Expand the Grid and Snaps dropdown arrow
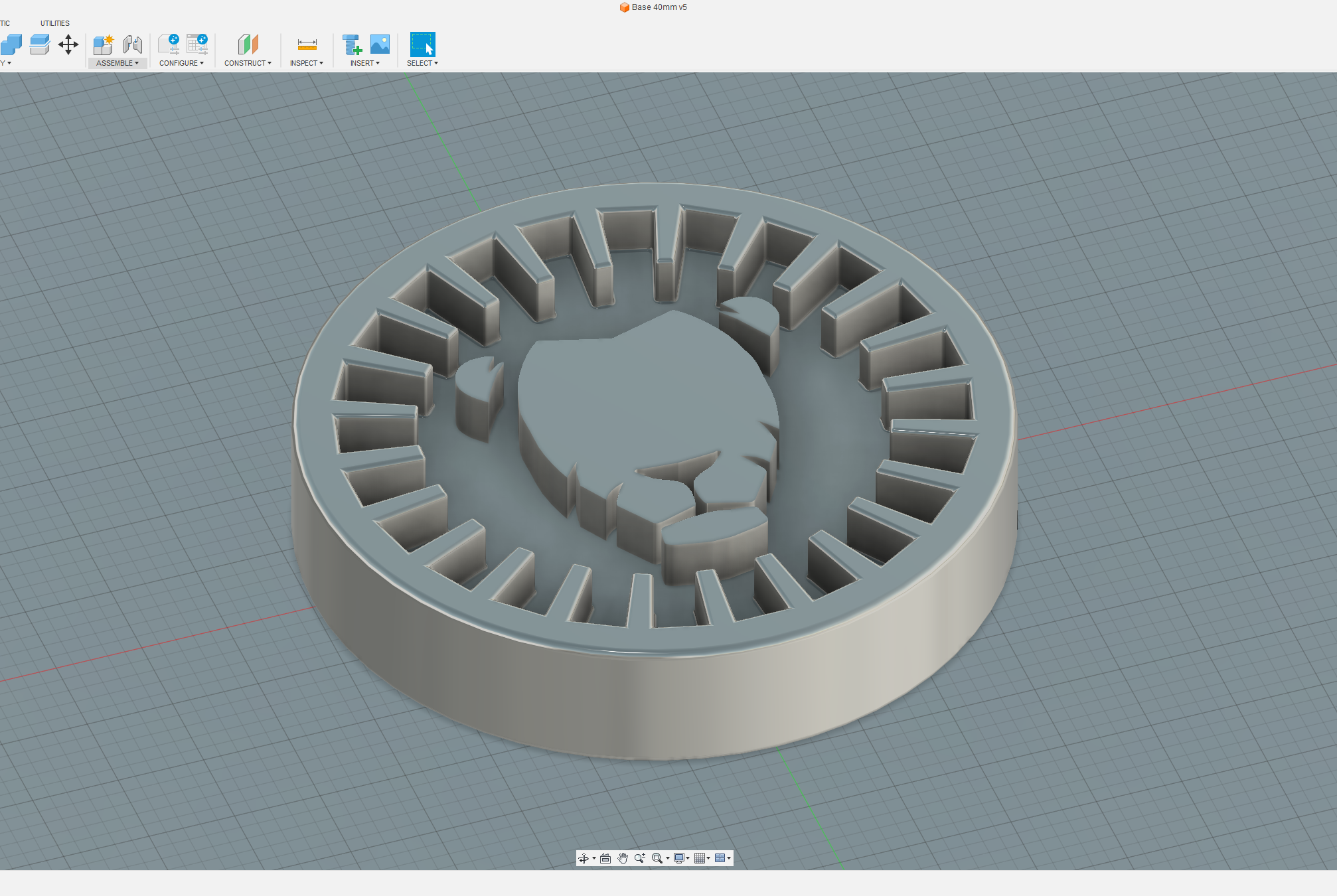Viewport: 1337px width, 896px height. 708,858
